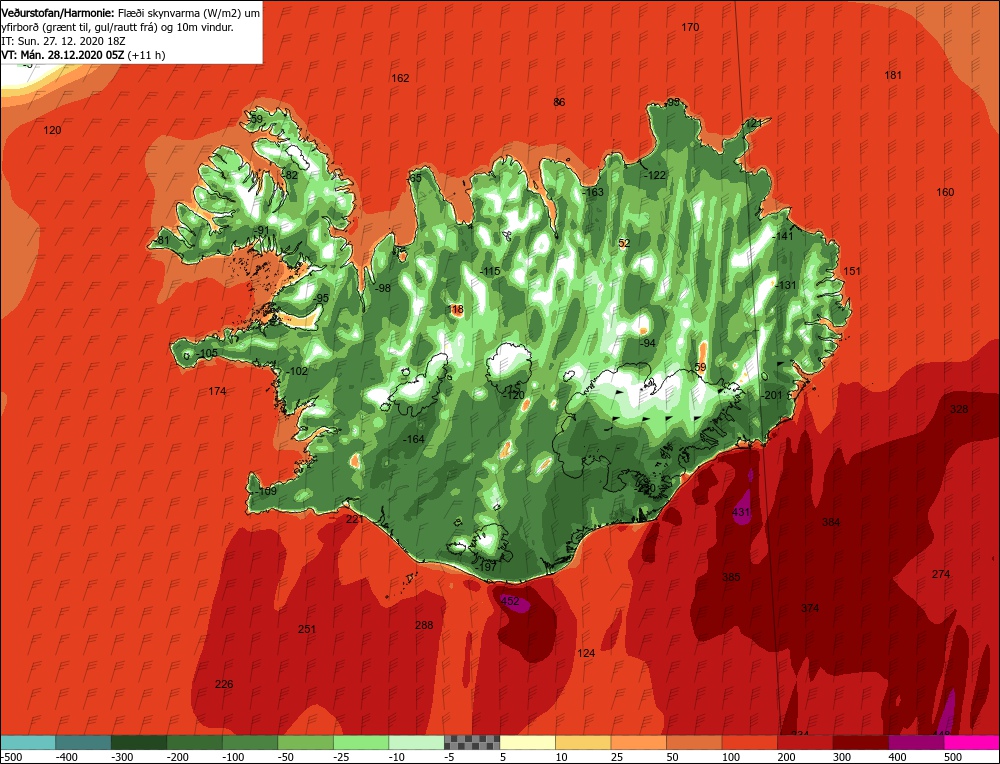1000x764 pixels.
Task: Click the map value 274 near the right edge
Action: tap(941, 574)
